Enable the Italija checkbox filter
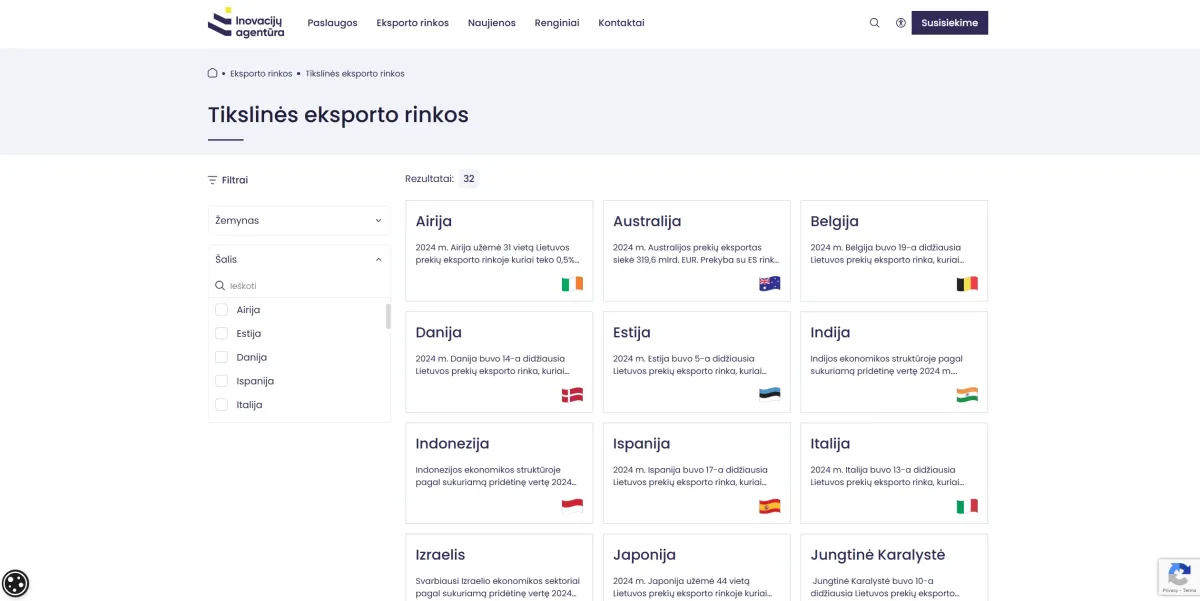Screen dimensions: 1200x601 pos(222,405)
